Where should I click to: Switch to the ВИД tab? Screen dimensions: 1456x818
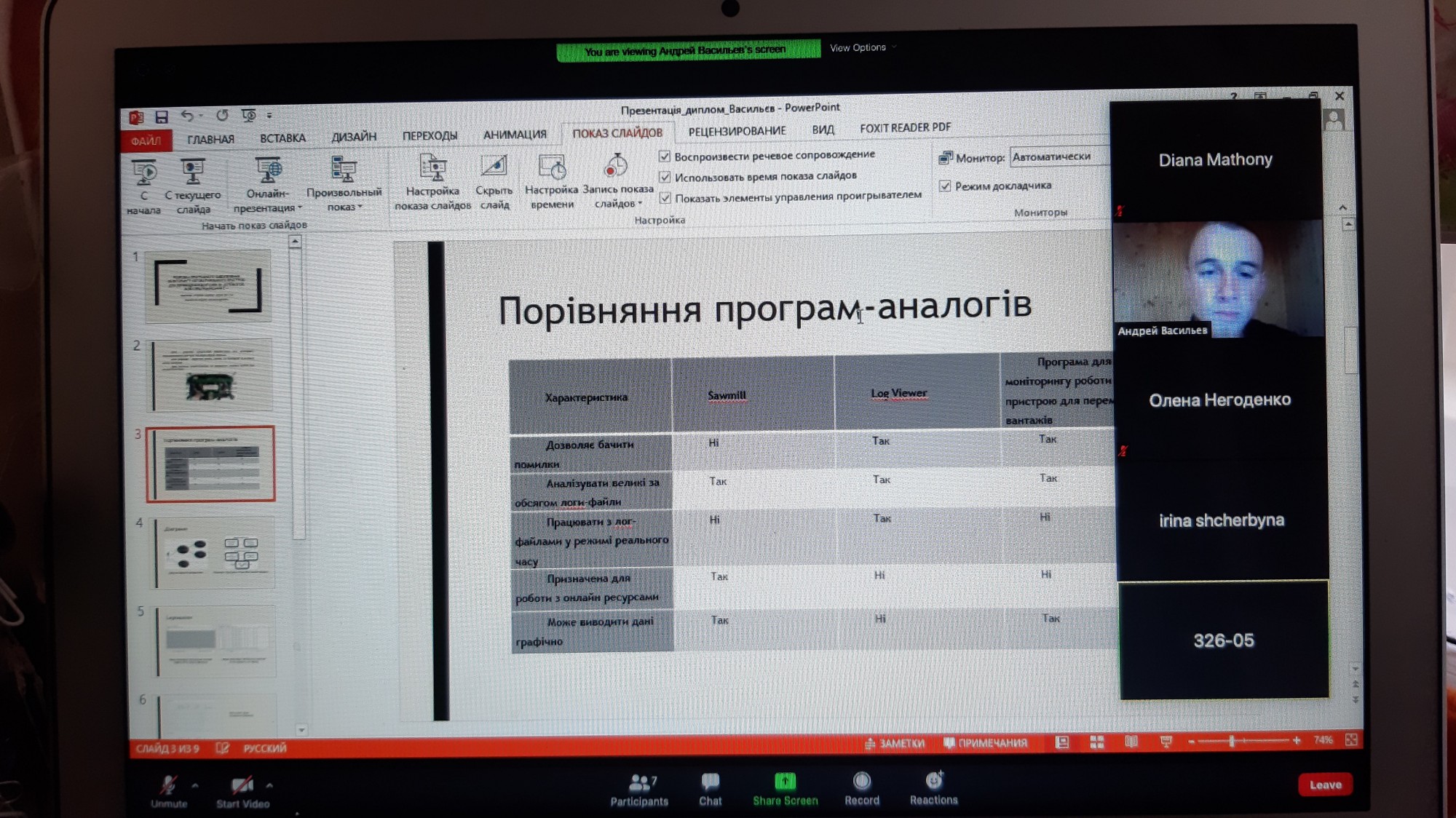click(x=823, y=130)
